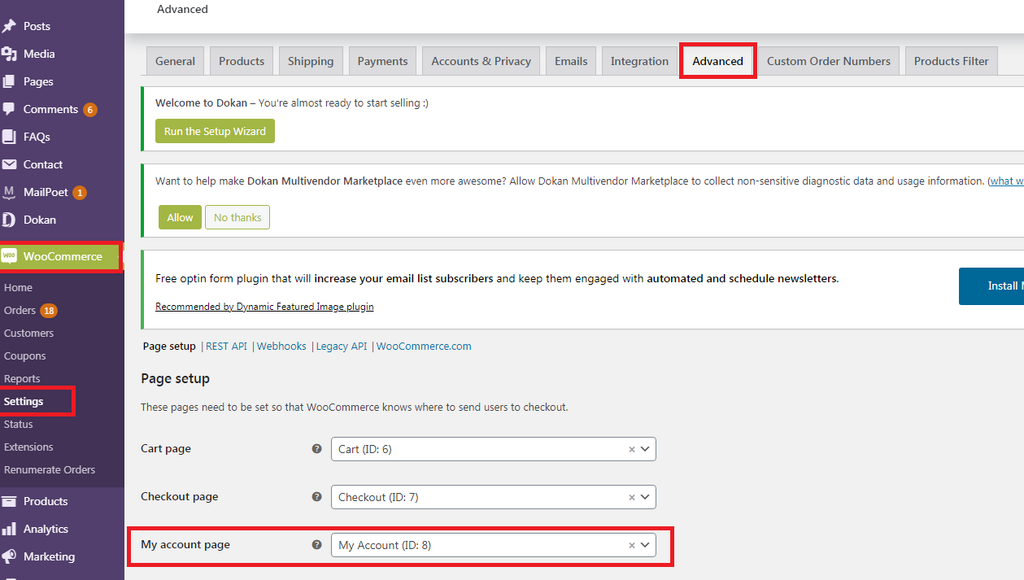Click the Products archive icon in sidebar
Image resolution: width=1024 pixels, height=580 pixels.
tap(8, 501)
